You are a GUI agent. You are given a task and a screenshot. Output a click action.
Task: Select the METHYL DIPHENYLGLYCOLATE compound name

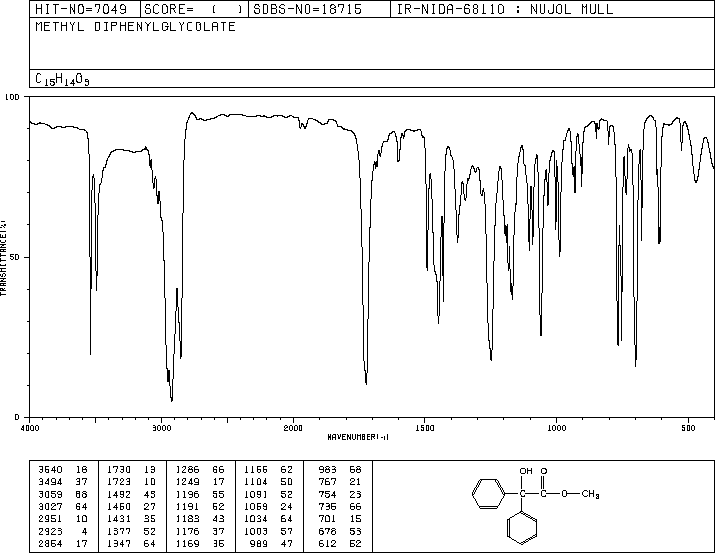[x=135, y=26]
